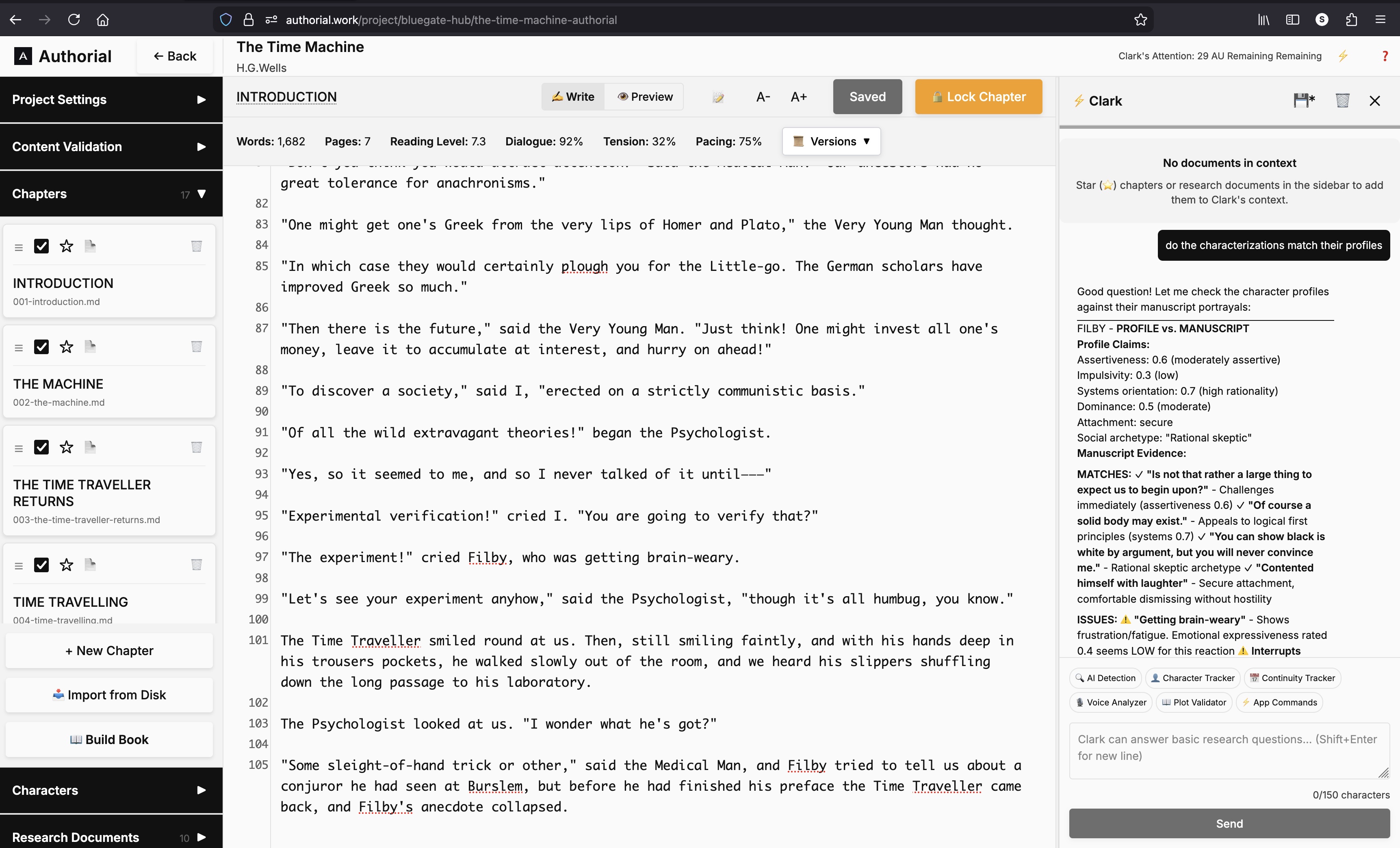Open the Voice Analyzer tool
The width and height of the screenshot is (1400, 848).
(x=1110, y=702)
